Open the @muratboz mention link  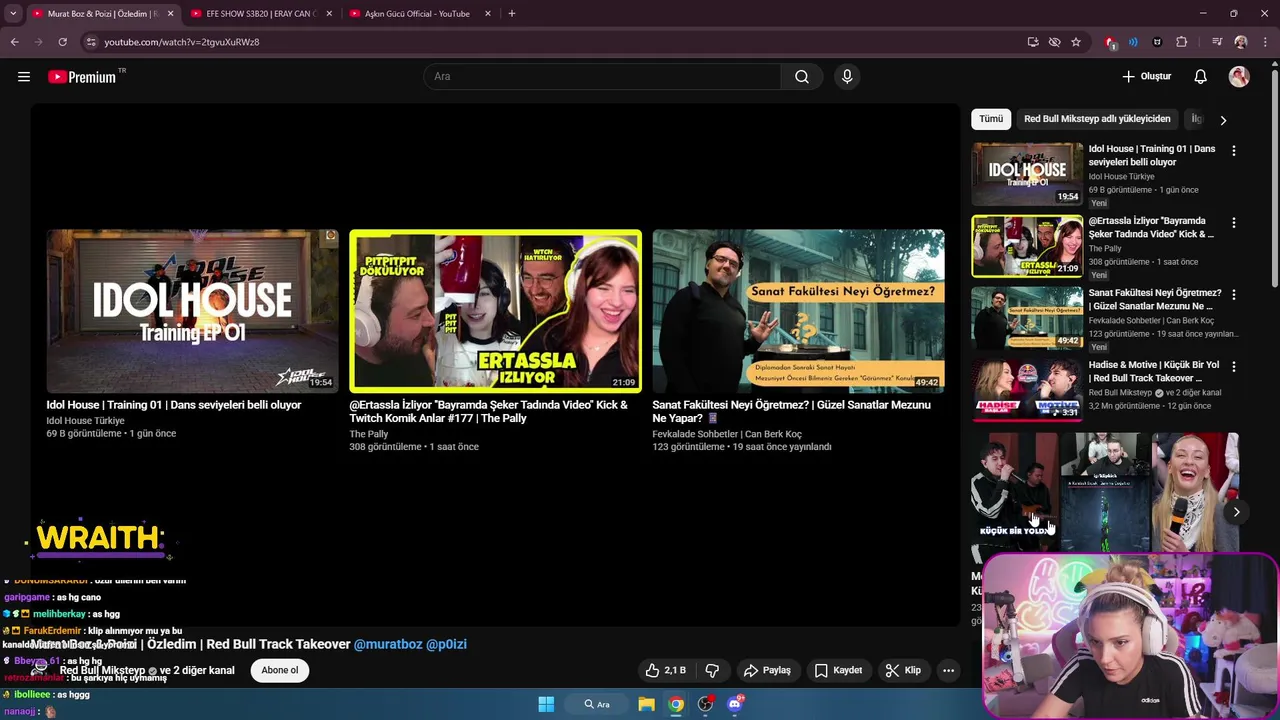click(x=388, y=644)
